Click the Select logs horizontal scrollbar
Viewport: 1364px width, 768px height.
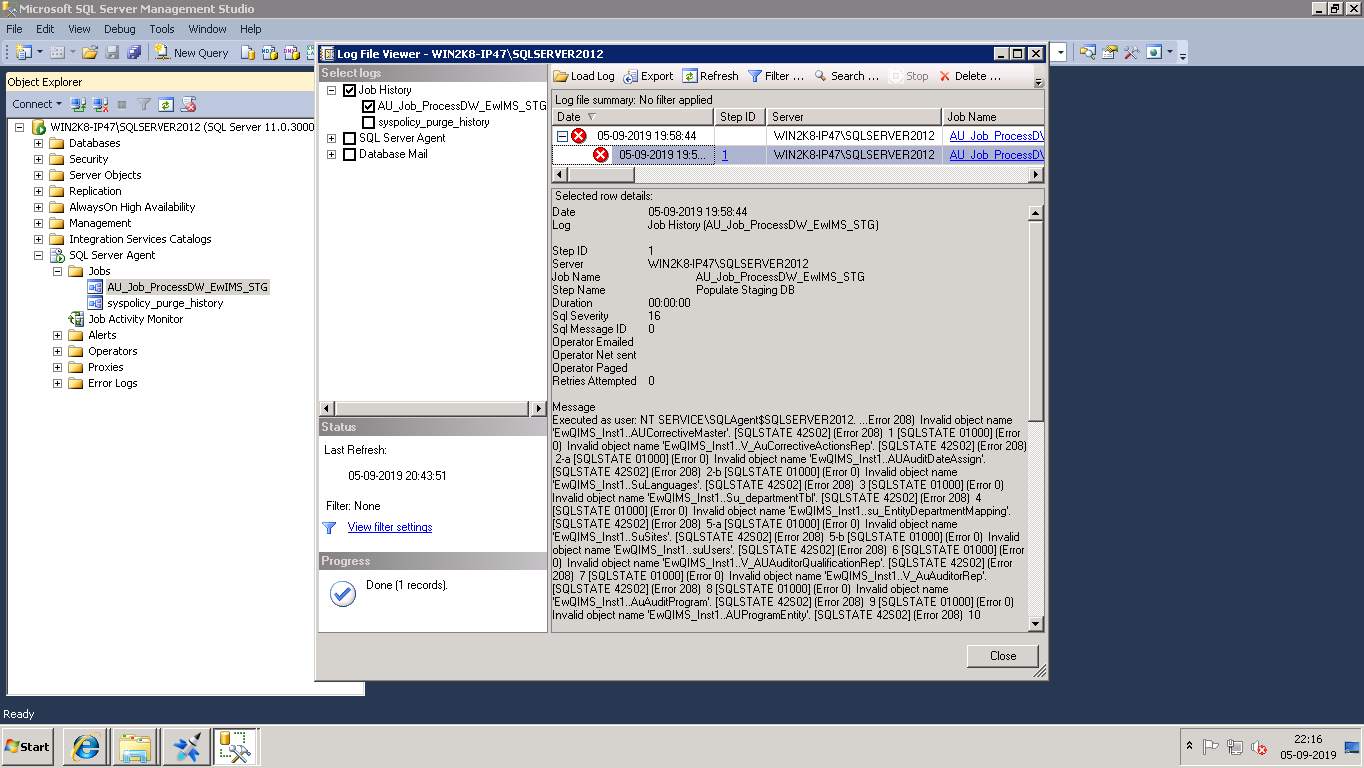click(x=433, y=409)
